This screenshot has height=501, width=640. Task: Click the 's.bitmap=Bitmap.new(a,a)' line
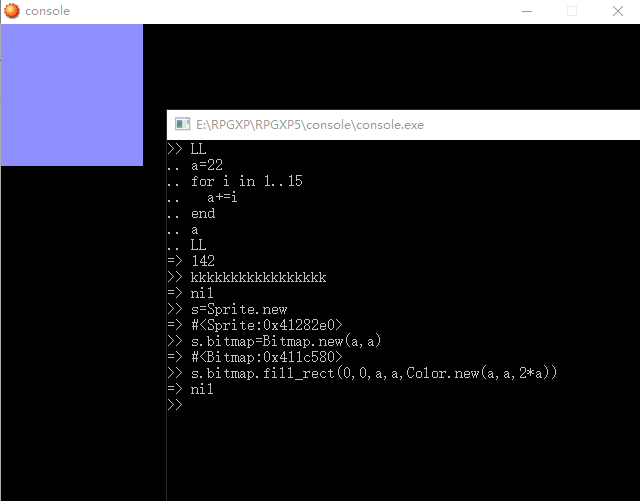(286, 341)
